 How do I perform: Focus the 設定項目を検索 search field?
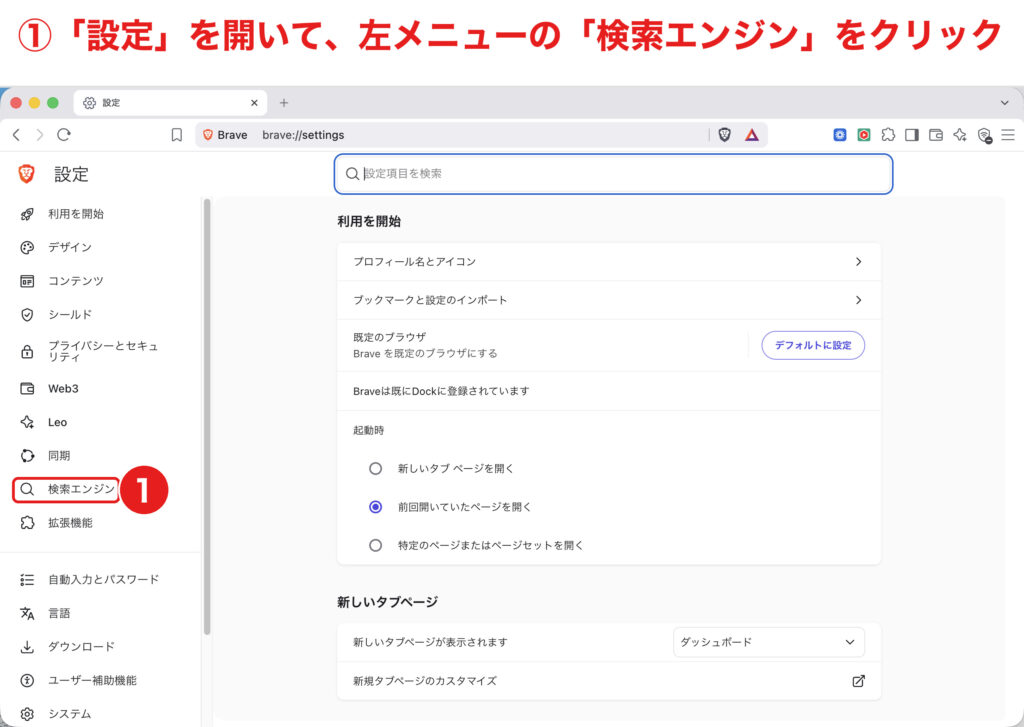point(613,174)
